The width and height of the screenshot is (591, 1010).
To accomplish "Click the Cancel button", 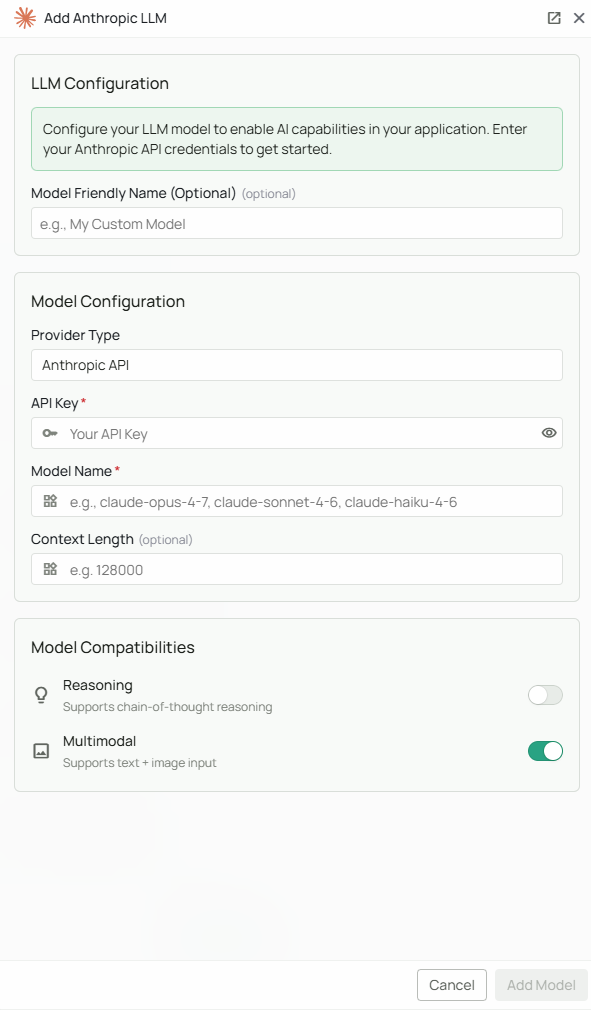I will tap(451, 985).
